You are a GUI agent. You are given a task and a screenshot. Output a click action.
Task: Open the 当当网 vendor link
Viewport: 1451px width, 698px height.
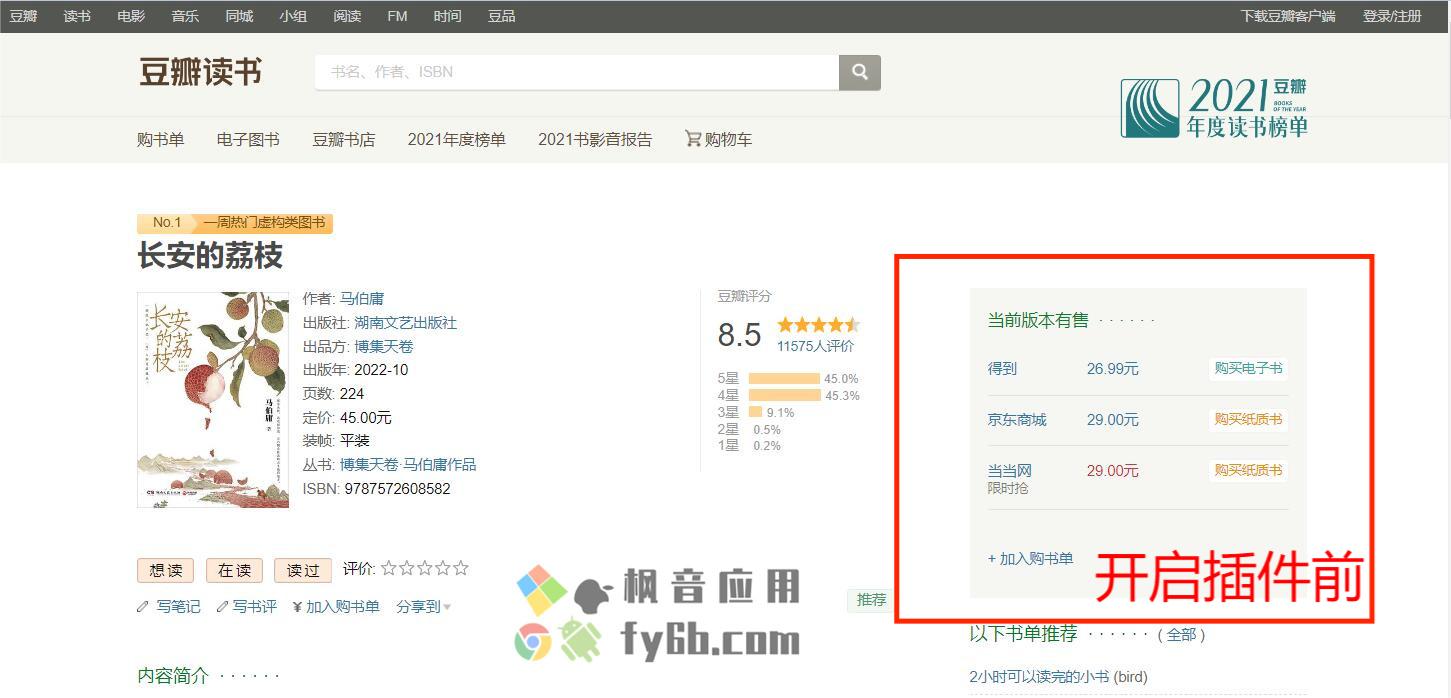(x=1010, y=471)
